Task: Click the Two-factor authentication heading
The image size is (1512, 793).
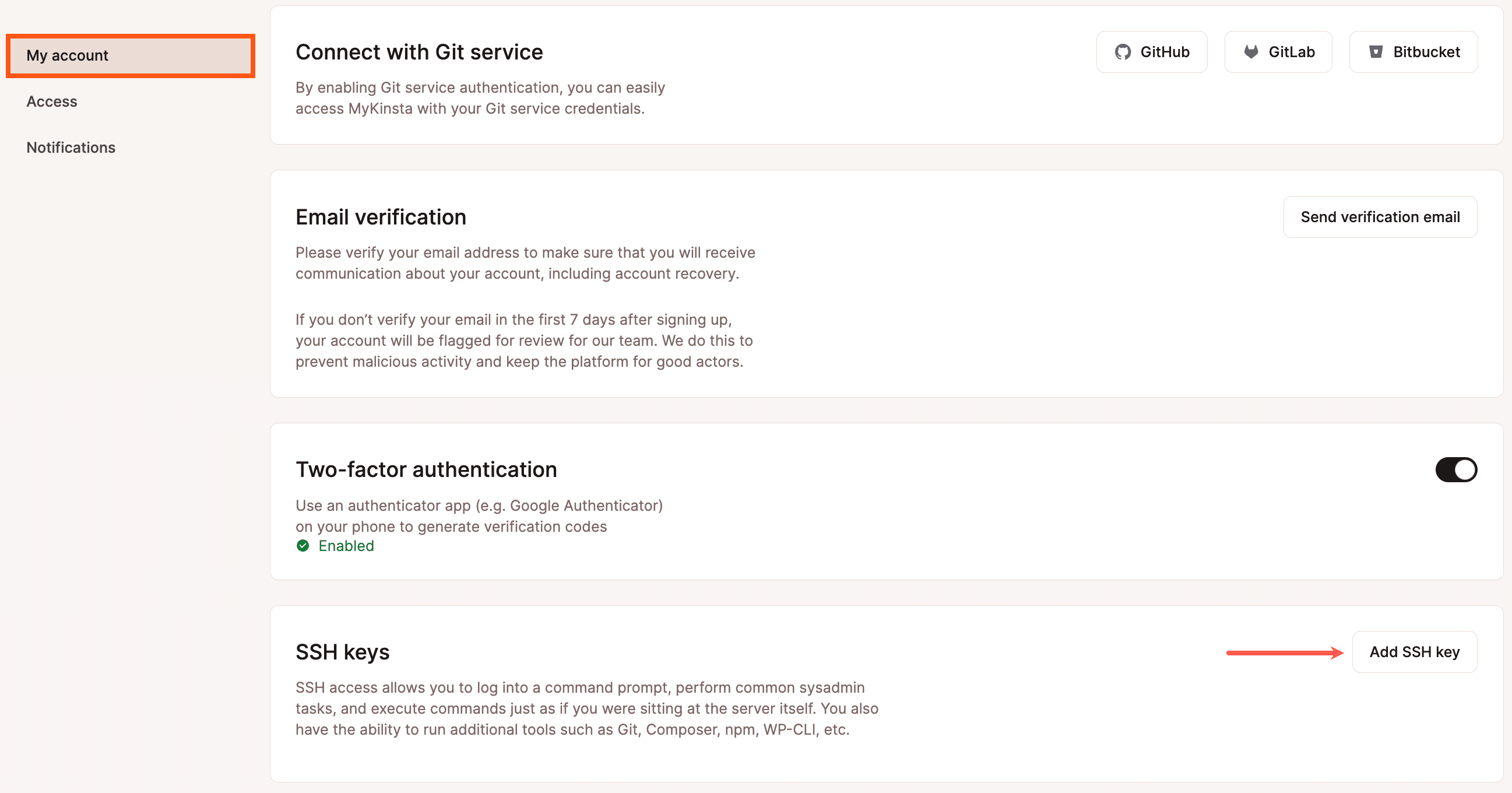Action: pyautogui.click(x=426, y=469)
